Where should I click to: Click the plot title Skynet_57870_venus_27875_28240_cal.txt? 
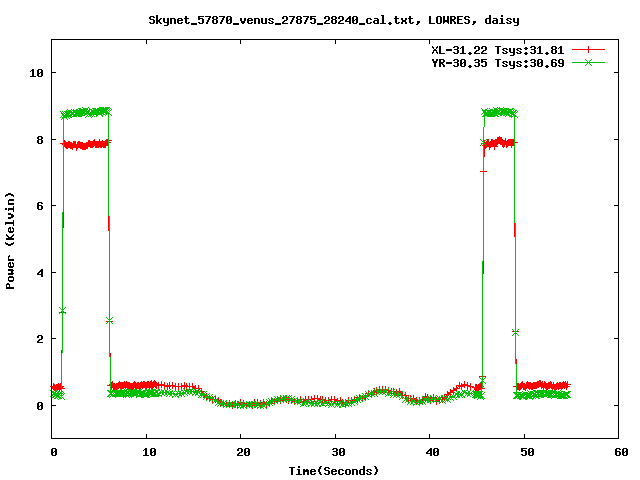pyautogui.click(x=285, y=20)
